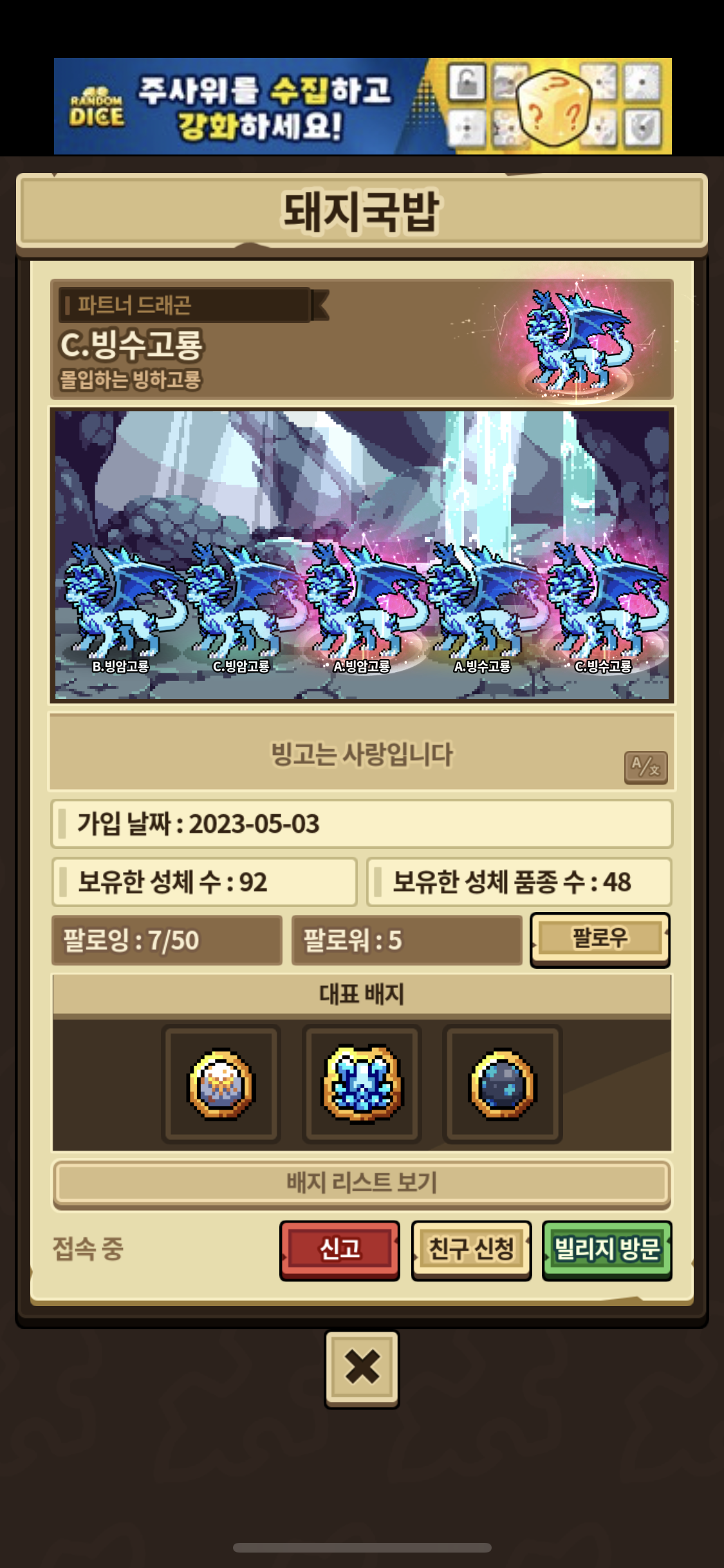Tap the 팔로잉 7/50 following count
The image size is (724, 1568).
pyautogui.click(x=167, y=940)
